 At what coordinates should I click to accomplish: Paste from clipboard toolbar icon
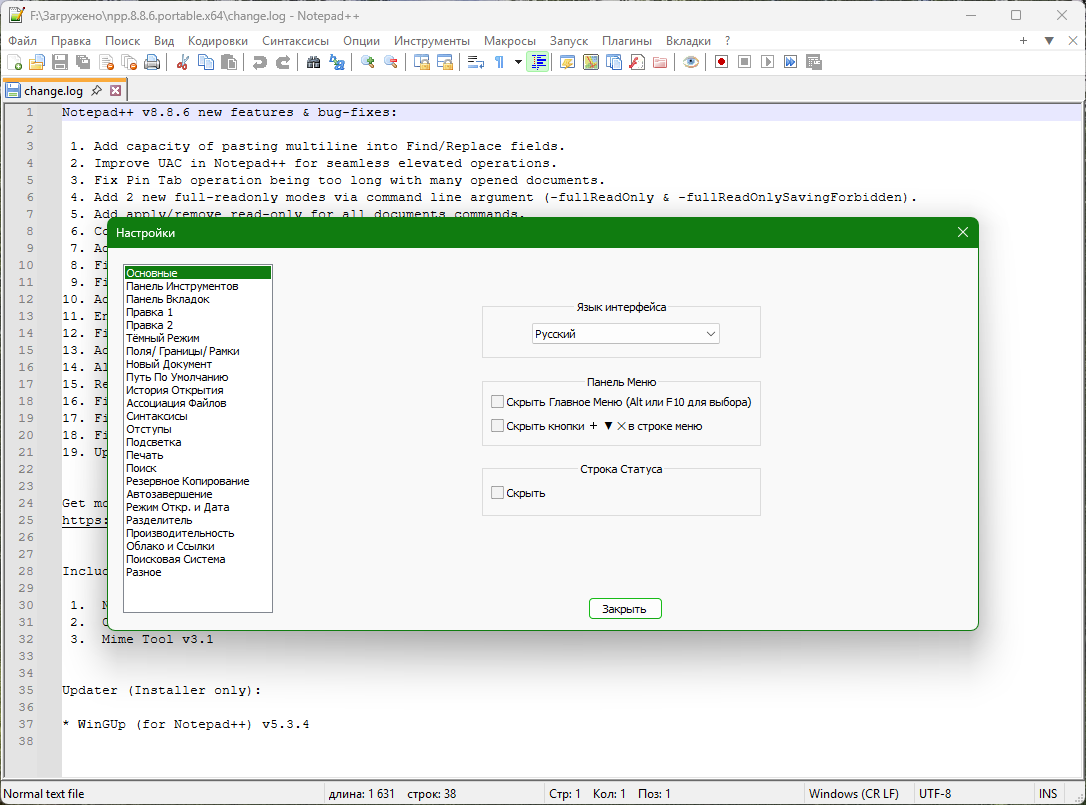pyautogui.click(x=229, y=62)
